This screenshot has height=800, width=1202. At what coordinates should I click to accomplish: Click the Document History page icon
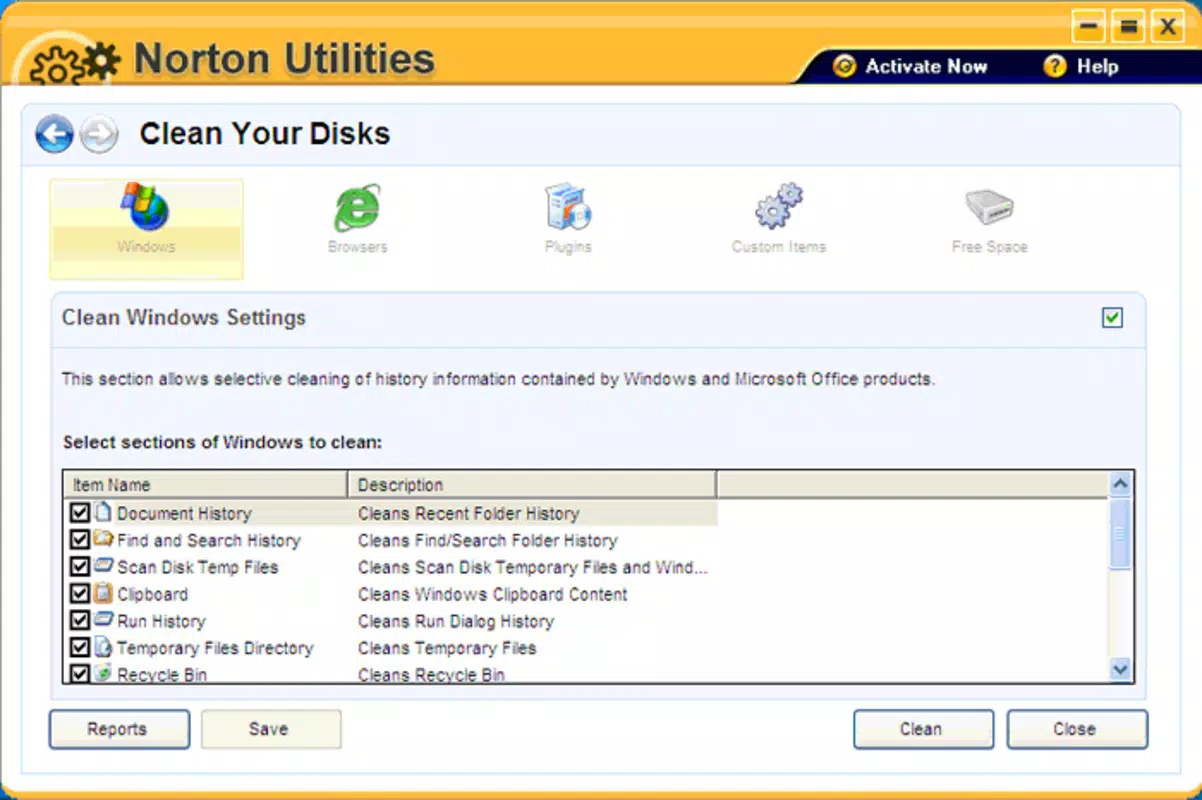(x=103, y=512)
